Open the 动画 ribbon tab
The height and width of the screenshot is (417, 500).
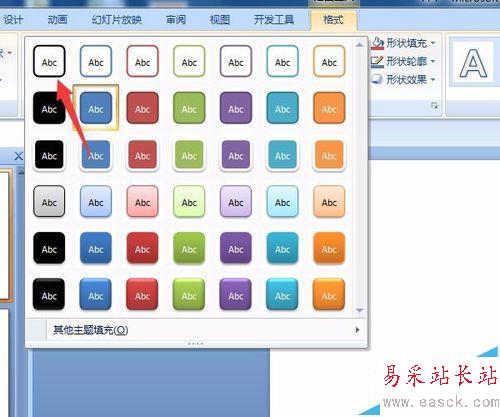coord(57,20)
